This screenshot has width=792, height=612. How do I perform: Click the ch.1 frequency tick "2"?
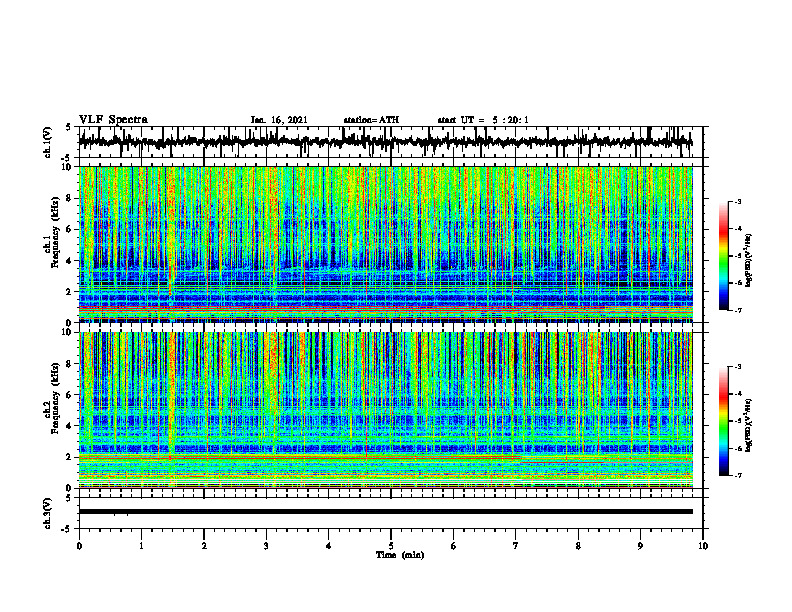click(x=69, y=292)
